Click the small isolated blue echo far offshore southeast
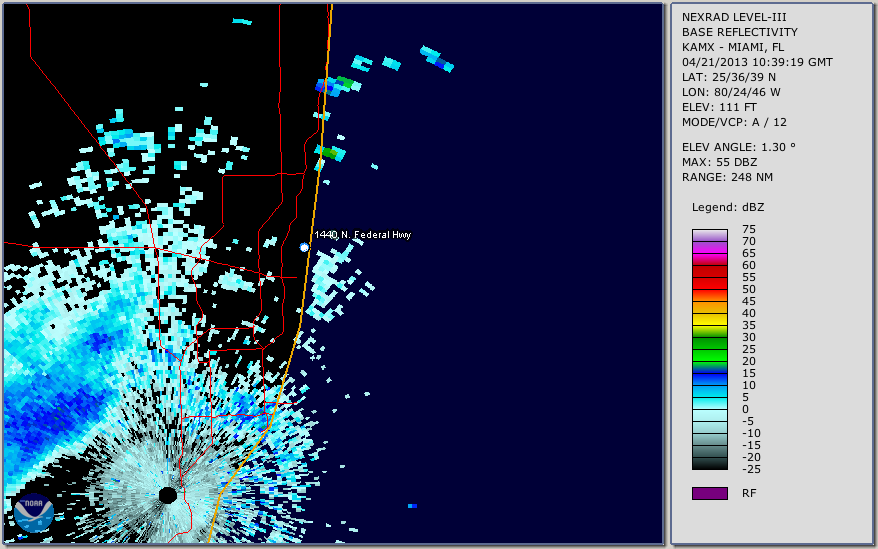The width and height of the screenshot is (878, 549). (412, 506)
